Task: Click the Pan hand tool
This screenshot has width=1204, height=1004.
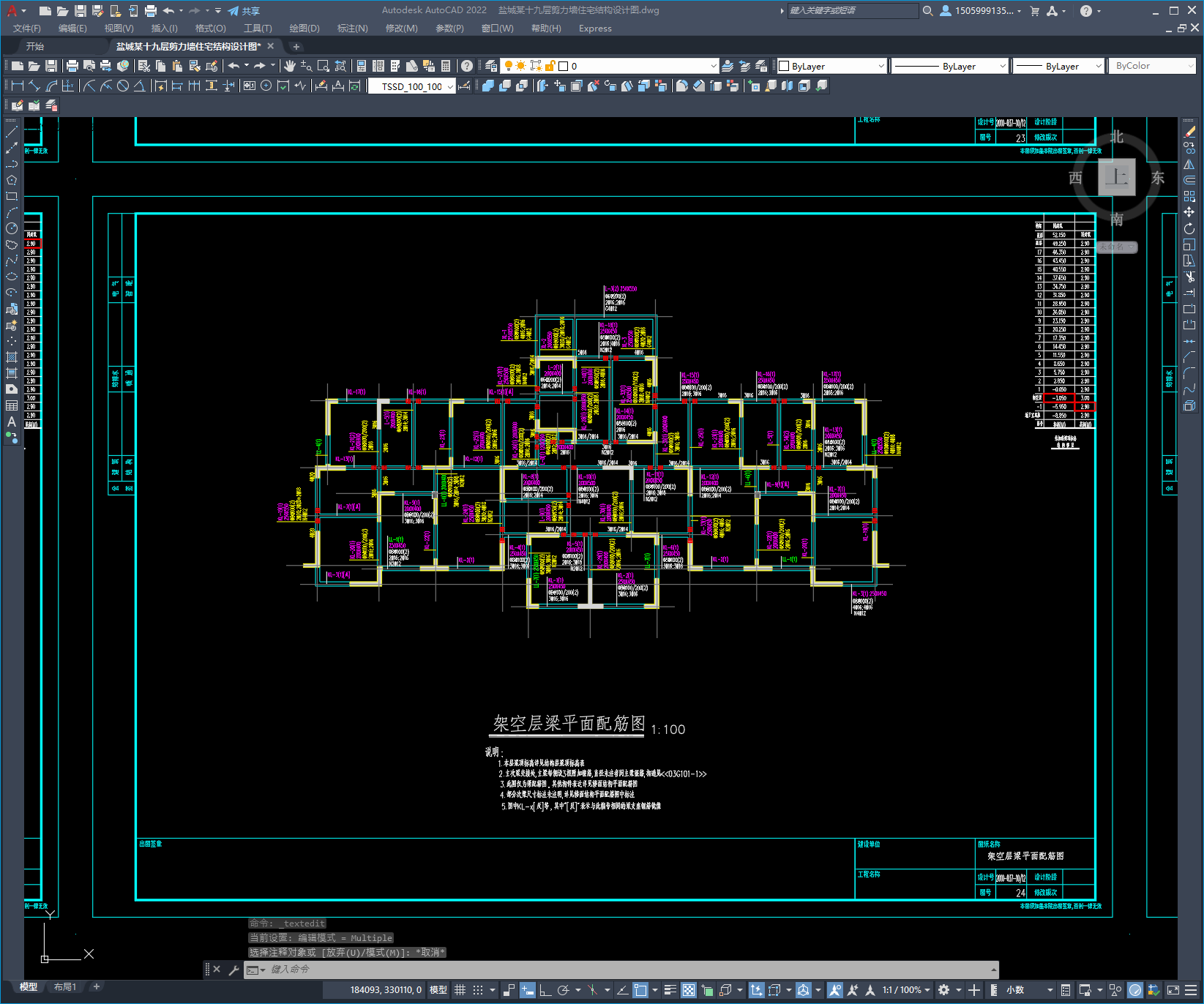Action: click(290, 66)
